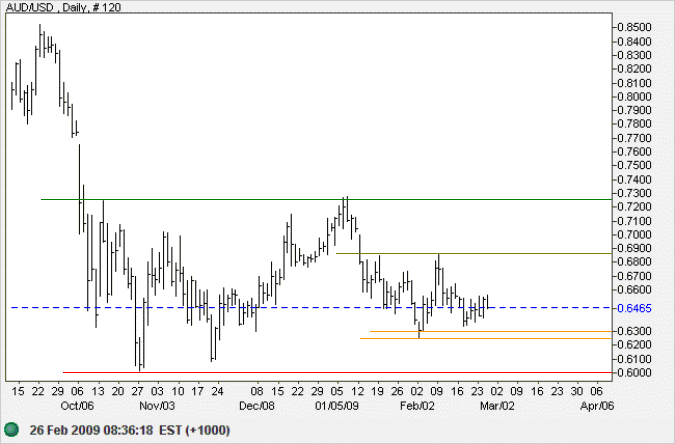Click the 0.7700 price axis label

pos(634,138)
